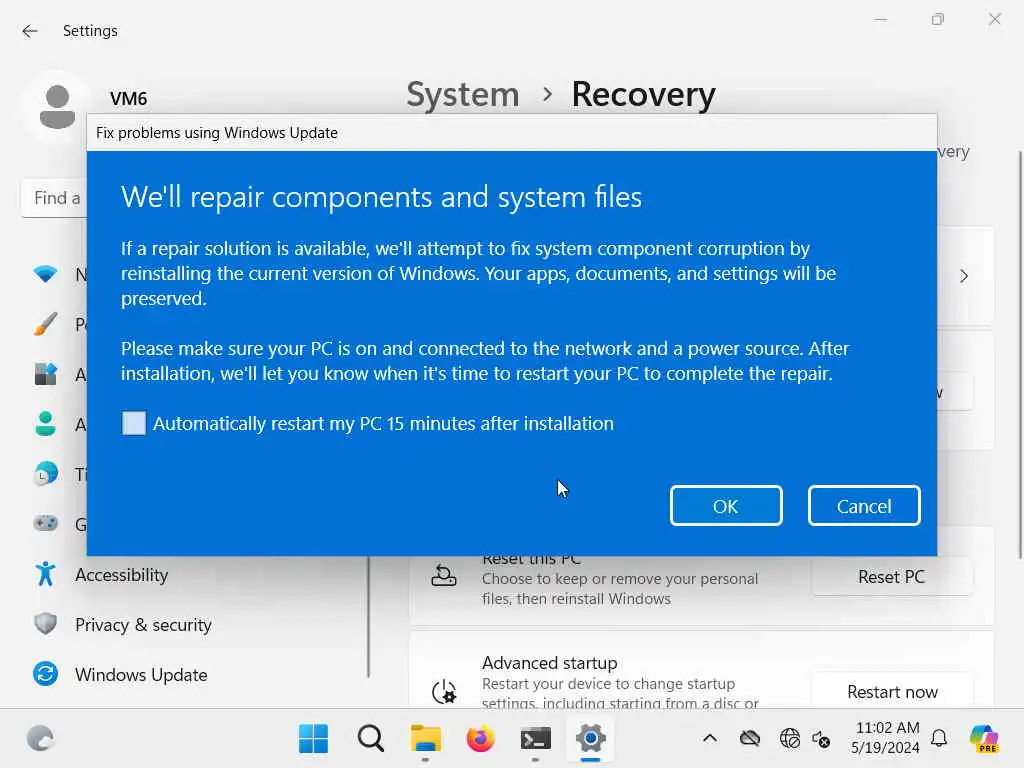Click the Privacy & security shield icon
This screenshot has height=768, width=1024.
click(x=45, y=624)
